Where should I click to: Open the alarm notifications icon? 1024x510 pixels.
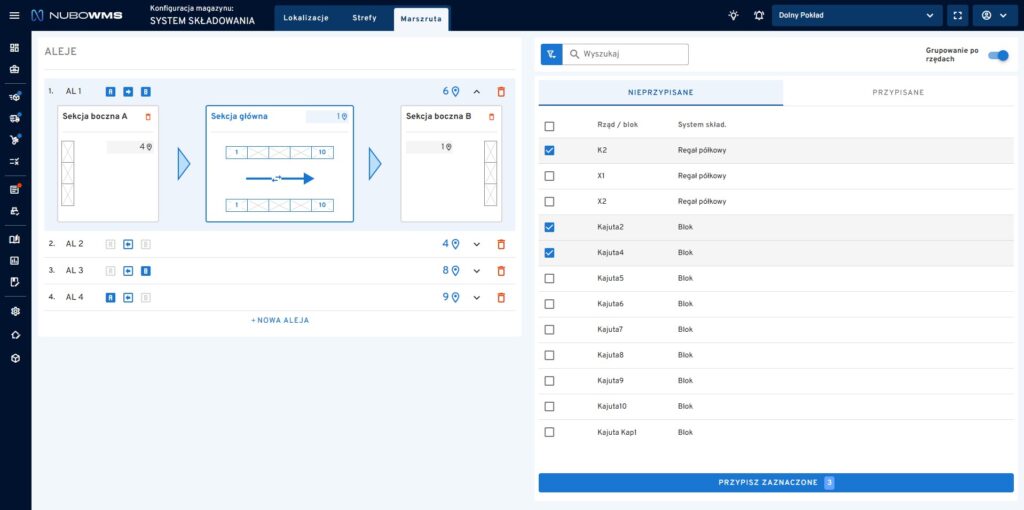tap(758, 16)
